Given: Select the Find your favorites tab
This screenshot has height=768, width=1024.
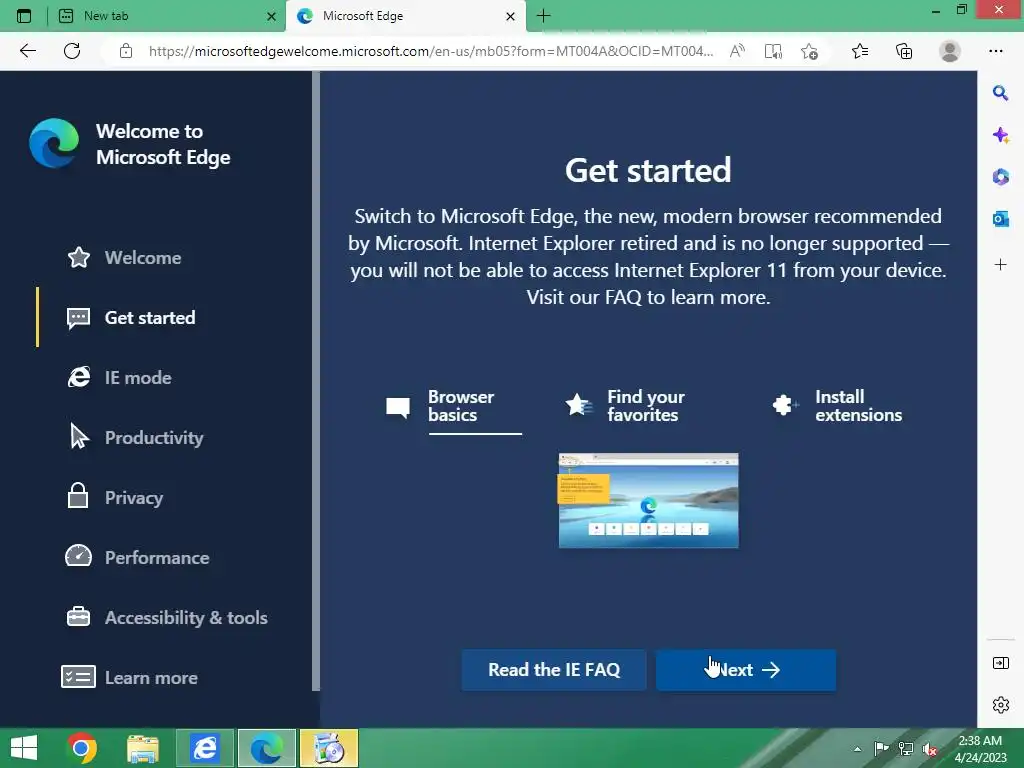Looking at the screenshot, I should point(626,406).
